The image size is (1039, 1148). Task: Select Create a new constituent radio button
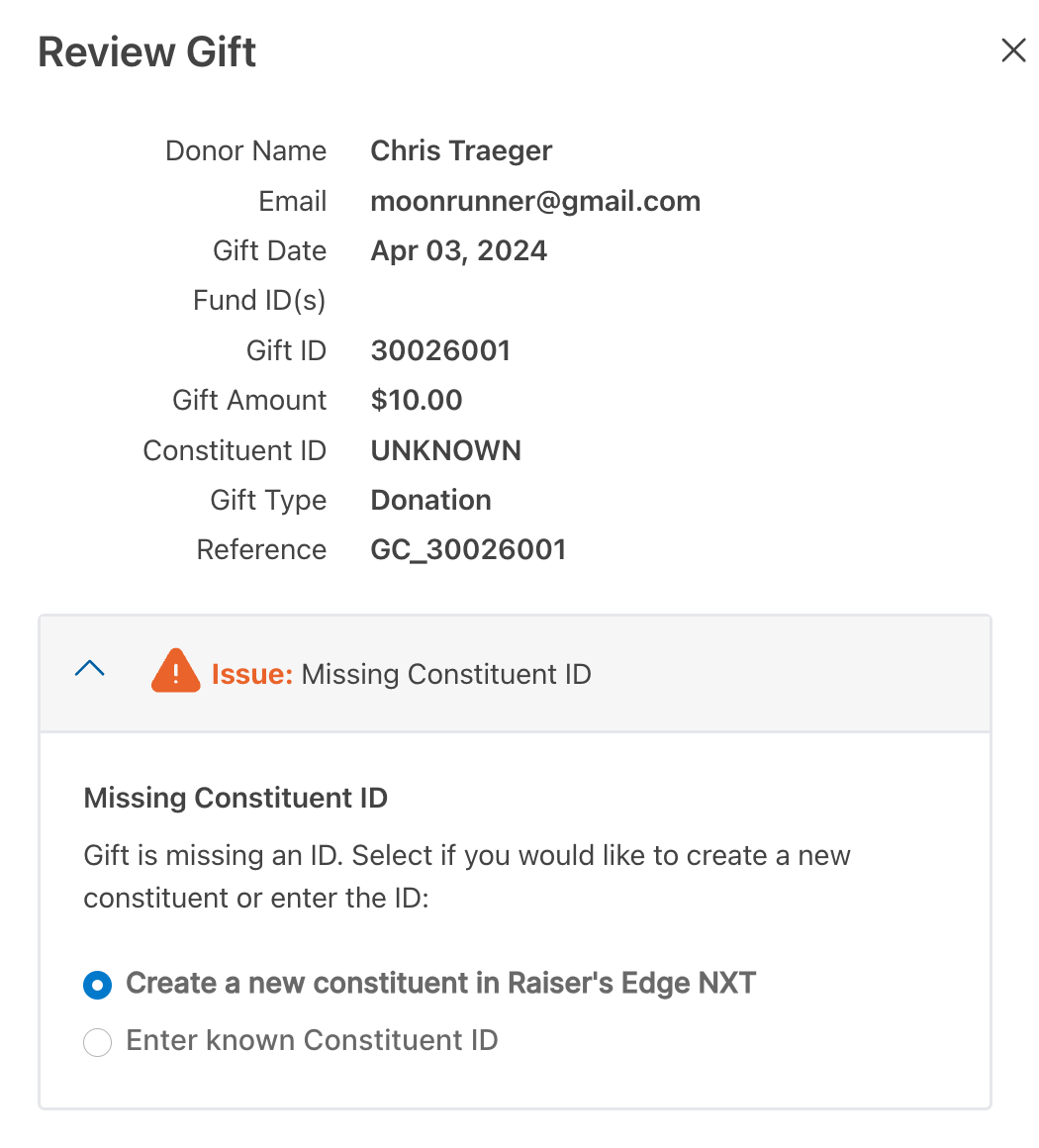(97, 985)
